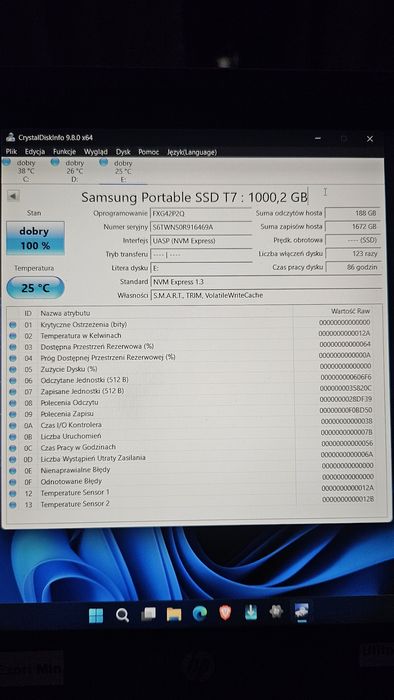Image resolution: width=394 pixels, height=700 pixels.
Task: Click the 1672 GB host writes value
Action: 353,227
